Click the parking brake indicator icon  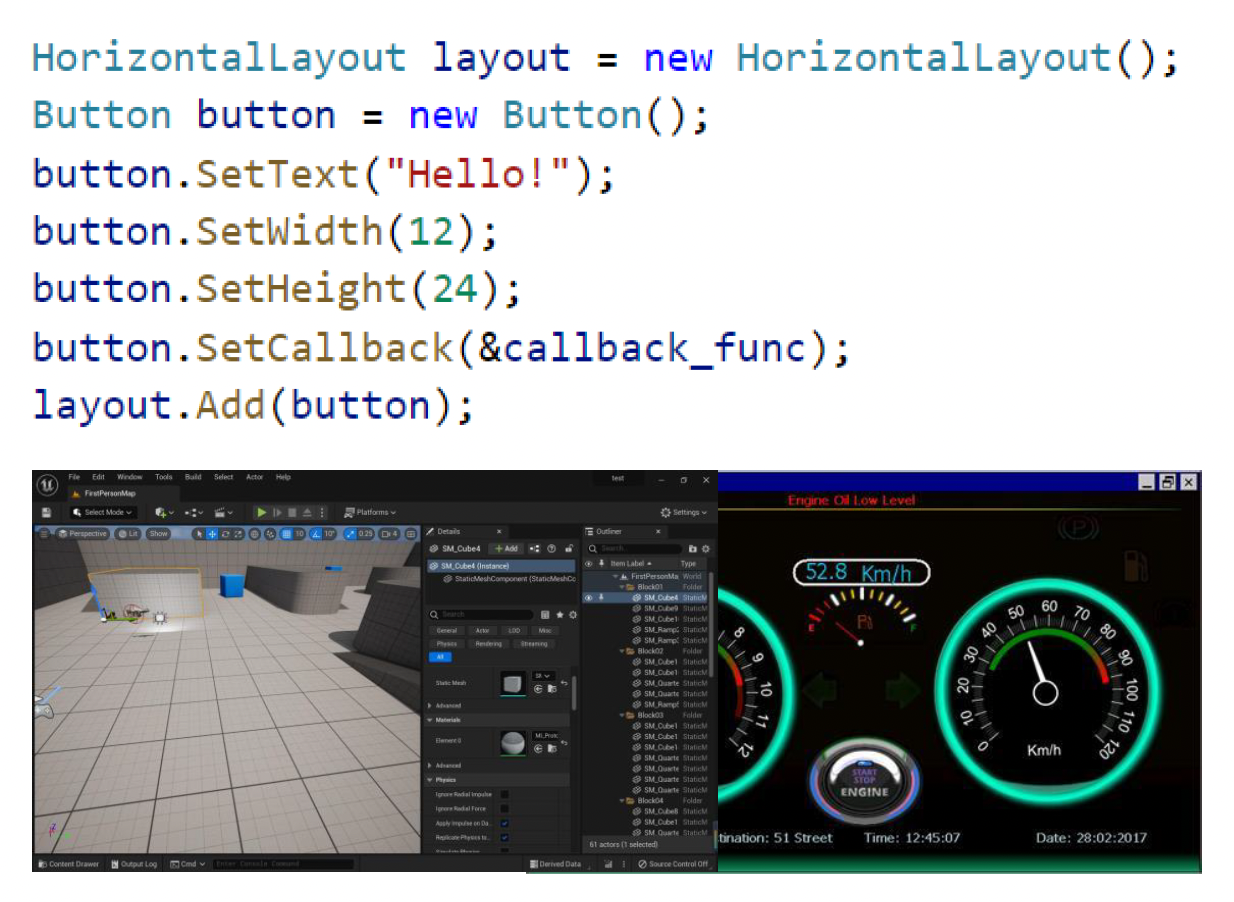[x=1078, y=528]
